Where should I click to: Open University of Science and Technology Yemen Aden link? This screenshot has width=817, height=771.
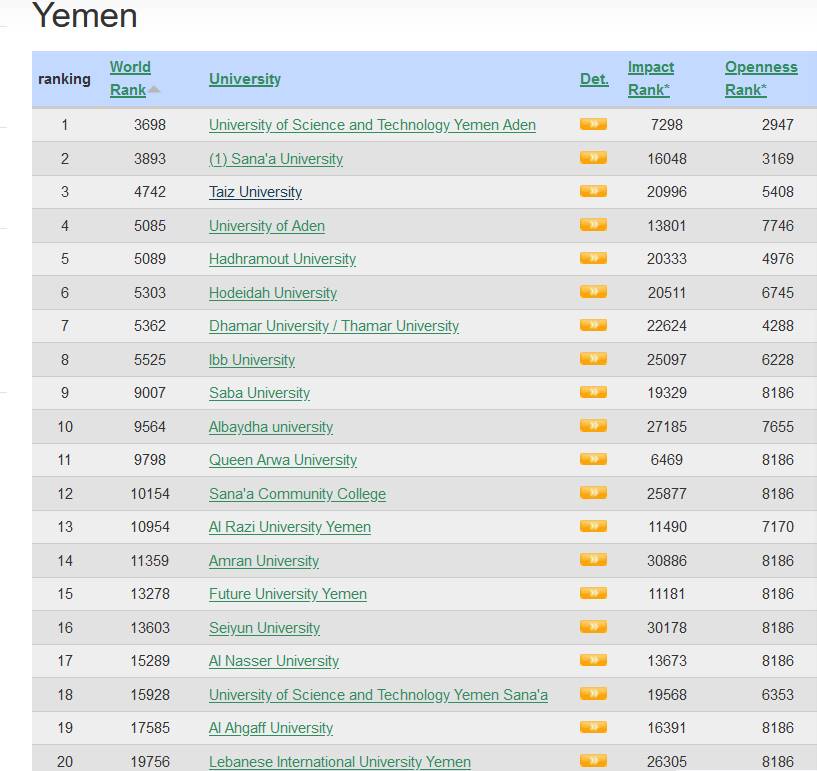coord(372,125)
